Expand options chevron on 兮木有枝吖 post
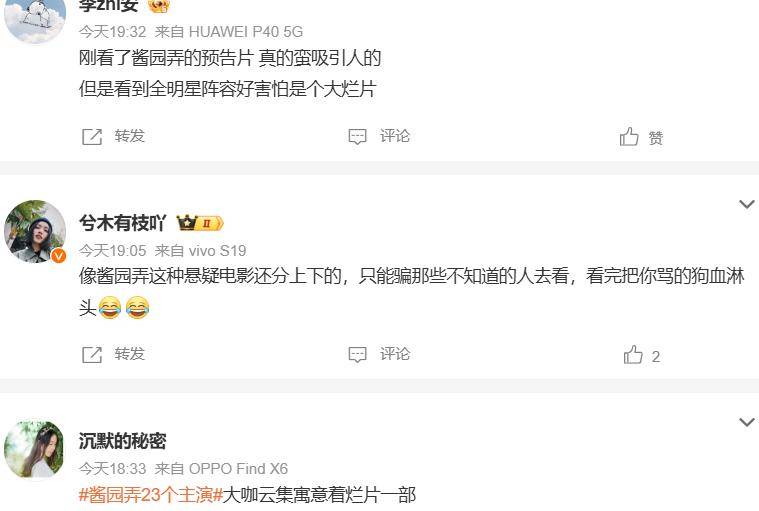The height and width of the screenshot is (511, 759). pos(747,204)
